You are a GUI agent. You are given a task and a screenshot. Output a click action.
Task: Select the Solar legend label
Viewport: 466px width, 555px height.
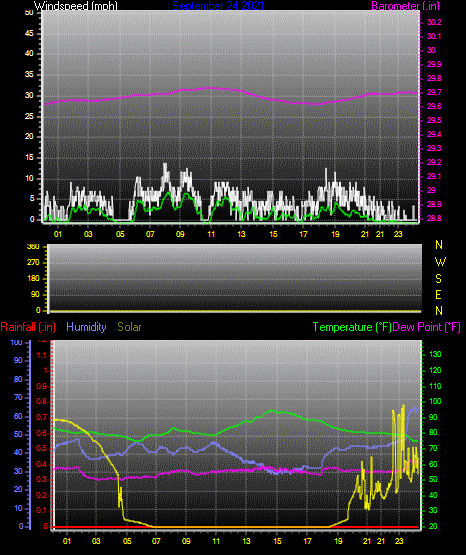(129, 327)
